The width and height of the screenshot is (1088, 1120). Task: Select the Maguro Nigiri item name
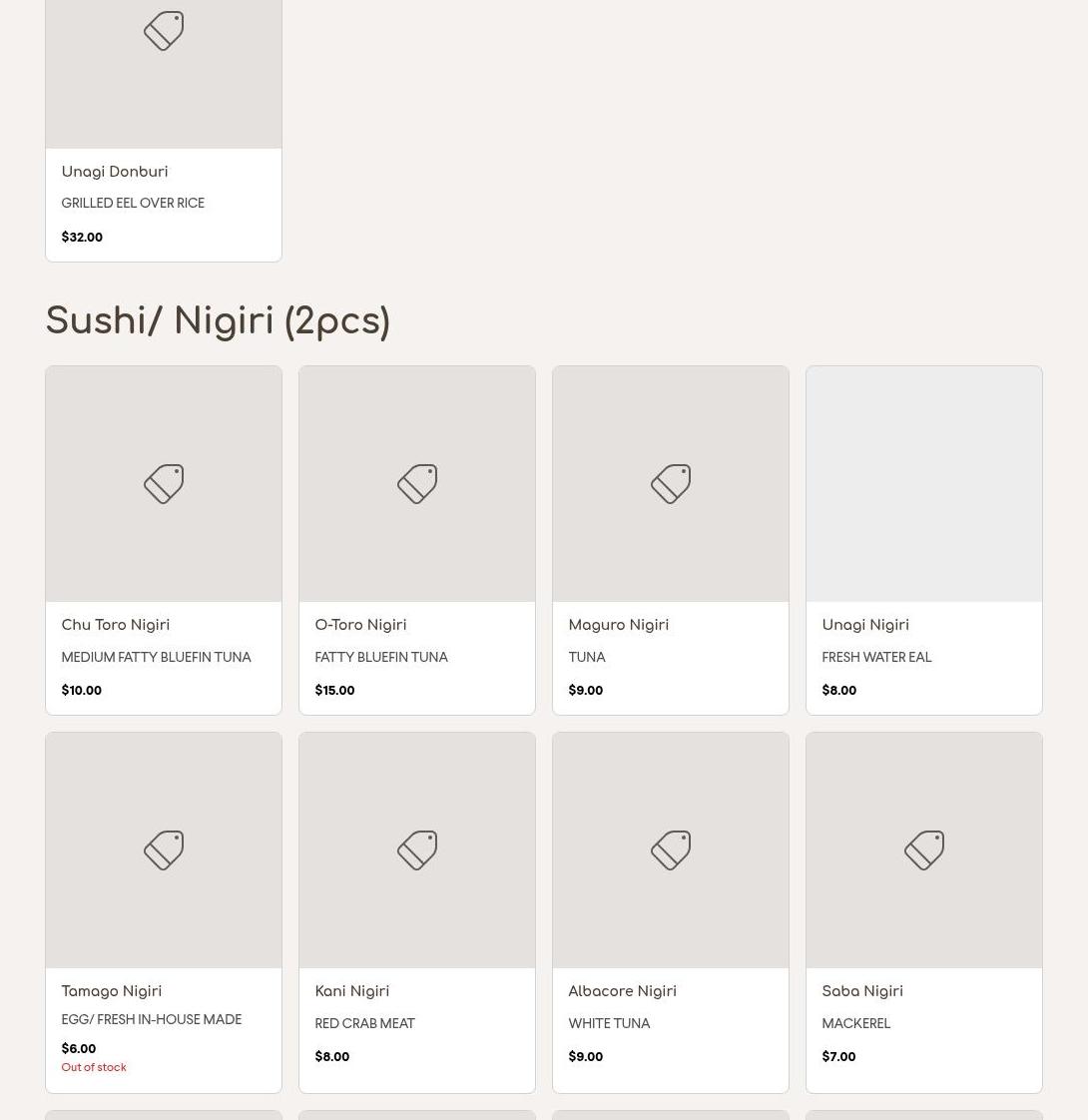[619, 625]
